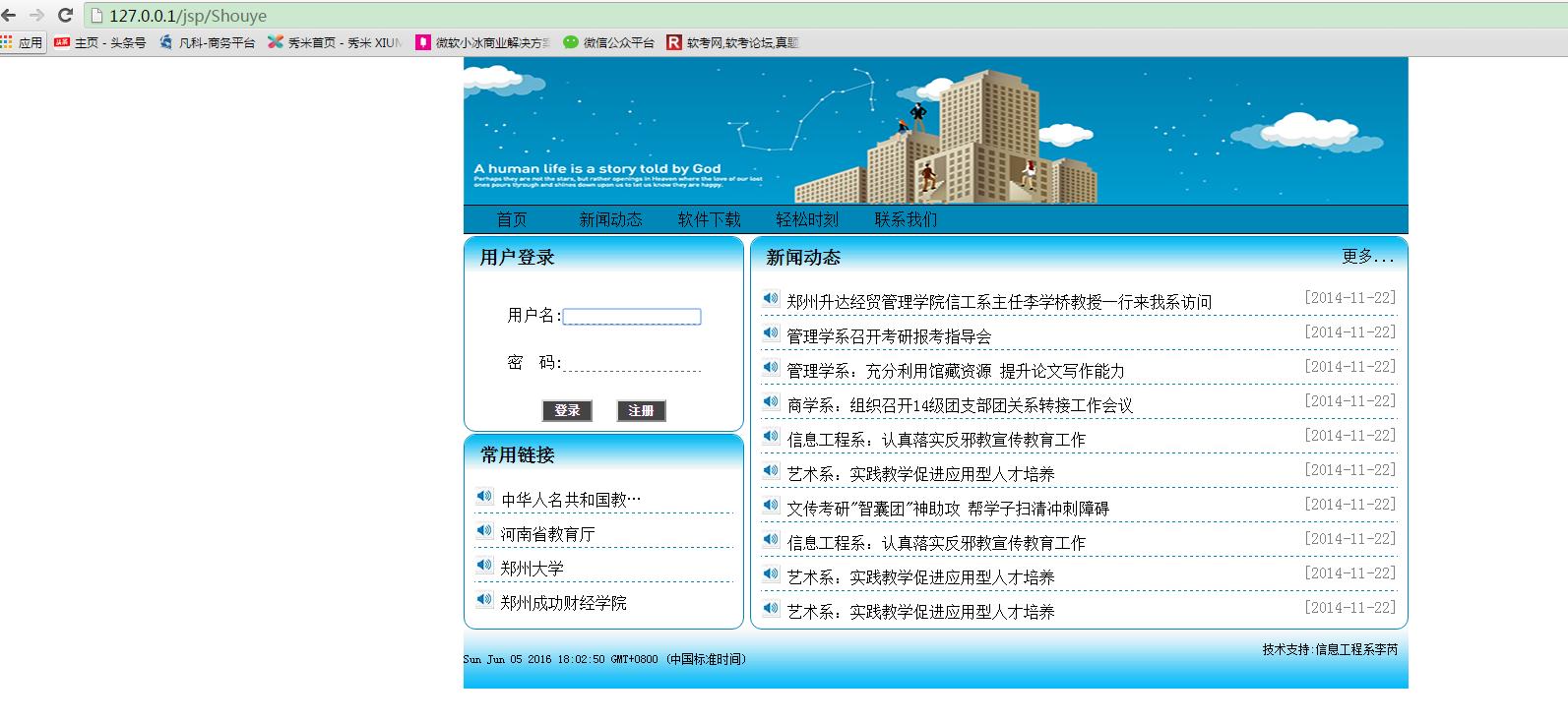Click the footer text 技术支持:信息工程系李芮
This screenshot has height=723, width=1568.
(x=1330, y=649)
